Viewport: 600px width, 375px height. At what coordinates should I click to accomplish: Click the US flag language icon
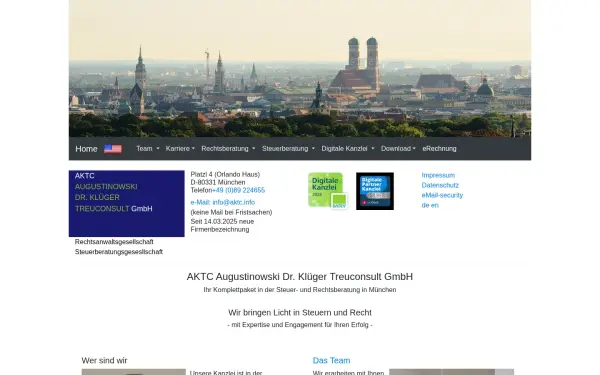113,149
